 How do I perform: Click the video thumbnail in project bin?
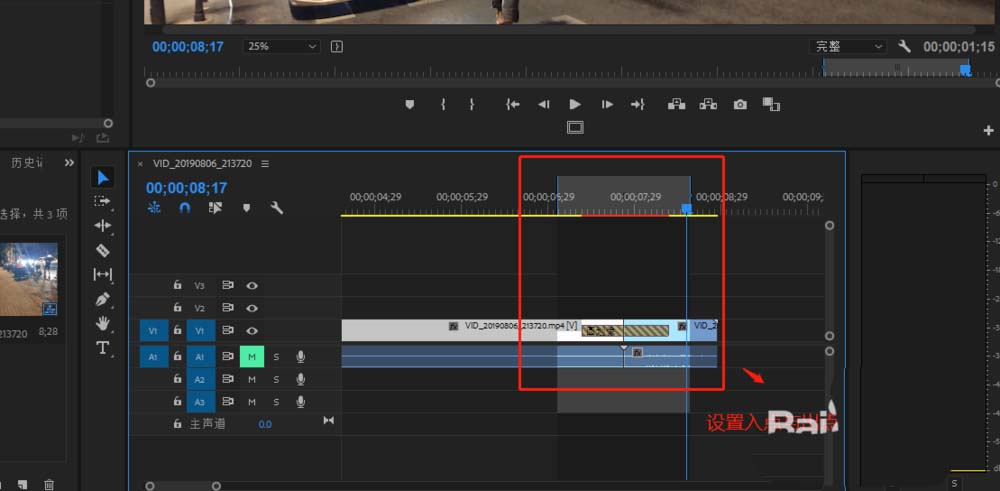pyautogui.click(x=28, y=279)
